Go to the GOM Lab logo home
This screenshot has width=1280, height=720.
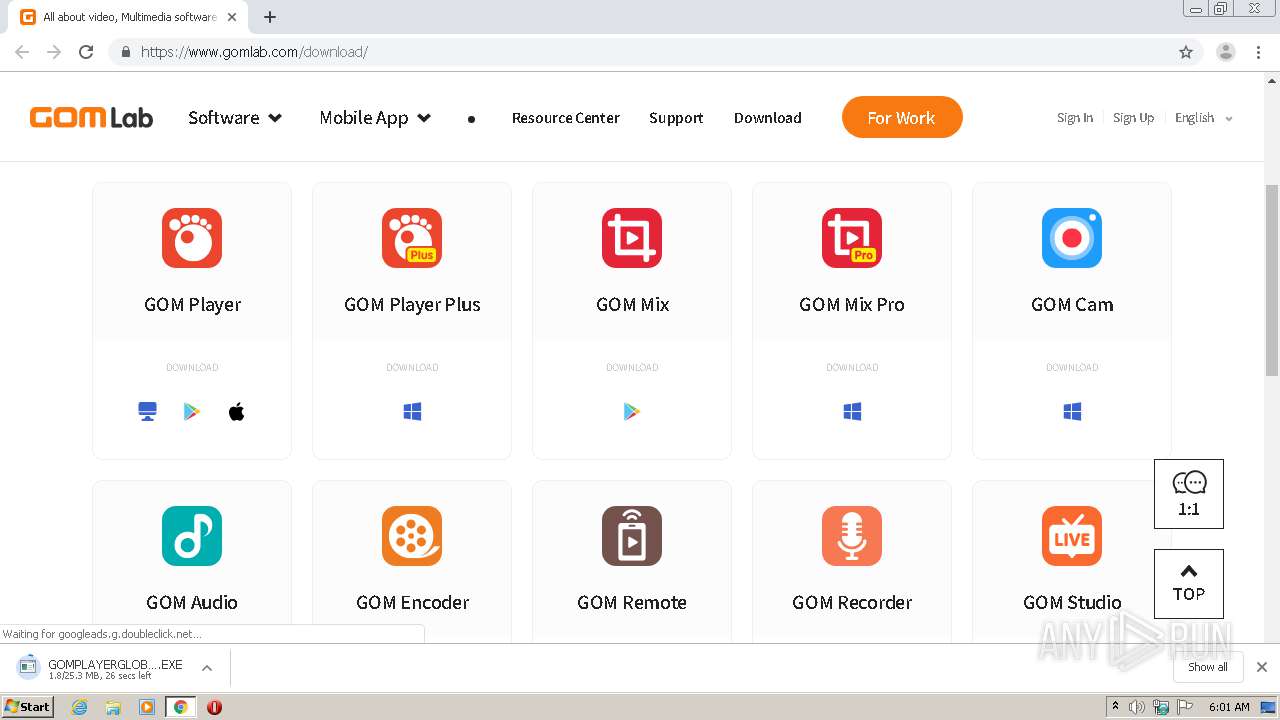pyautogui.click(x=91, y=118)
